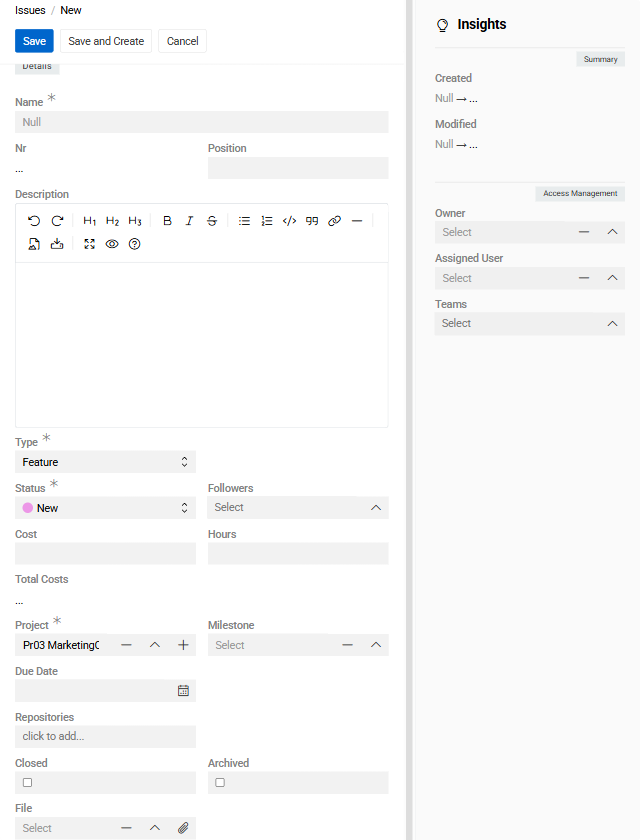This screenshot has width=640, height=840.
Task: Insert a numbered list
Action: click(x=267, y=221)
